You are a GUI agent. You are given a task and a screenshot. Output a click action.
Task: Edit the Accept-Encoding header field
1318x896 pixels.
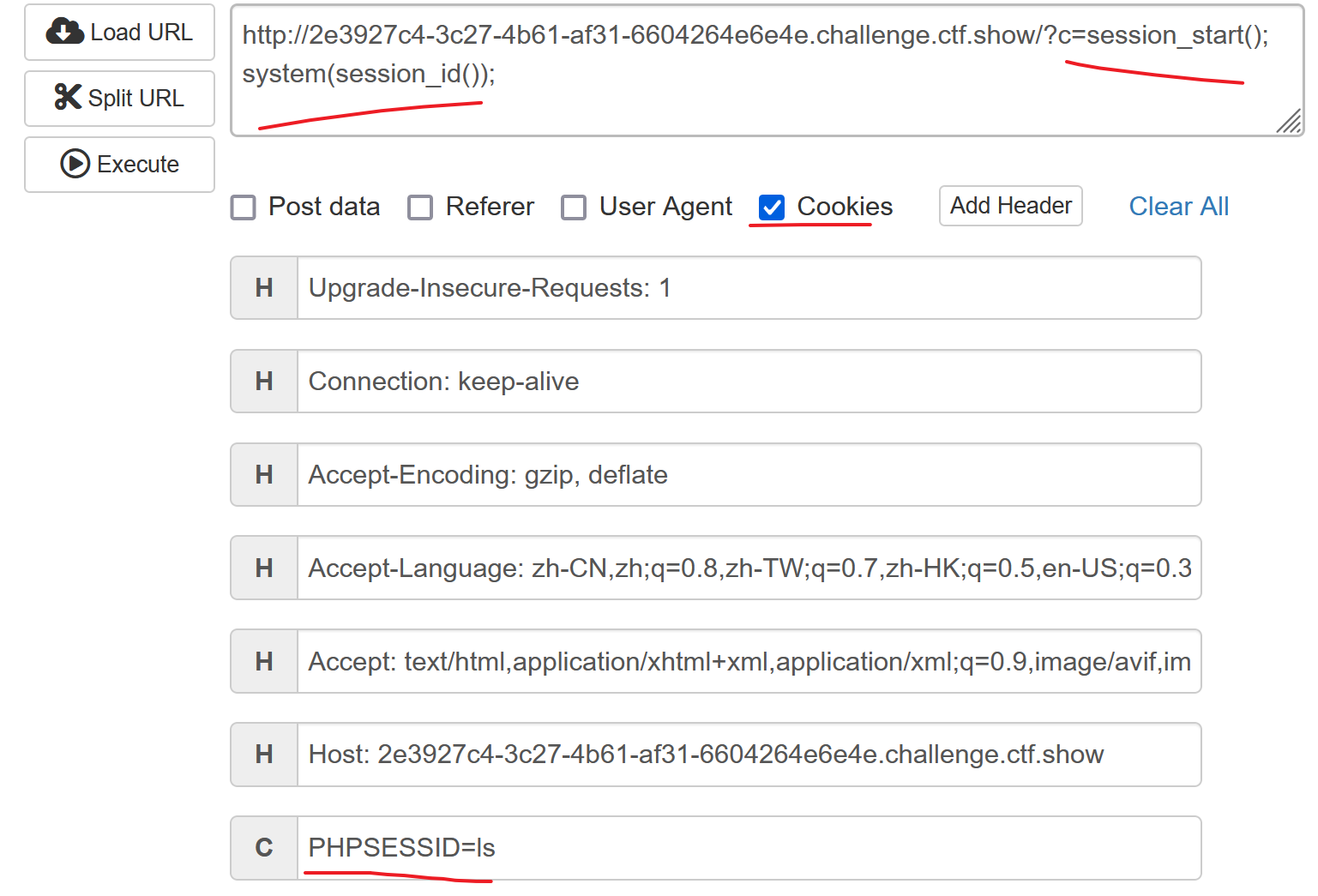[x=749, y=475]
